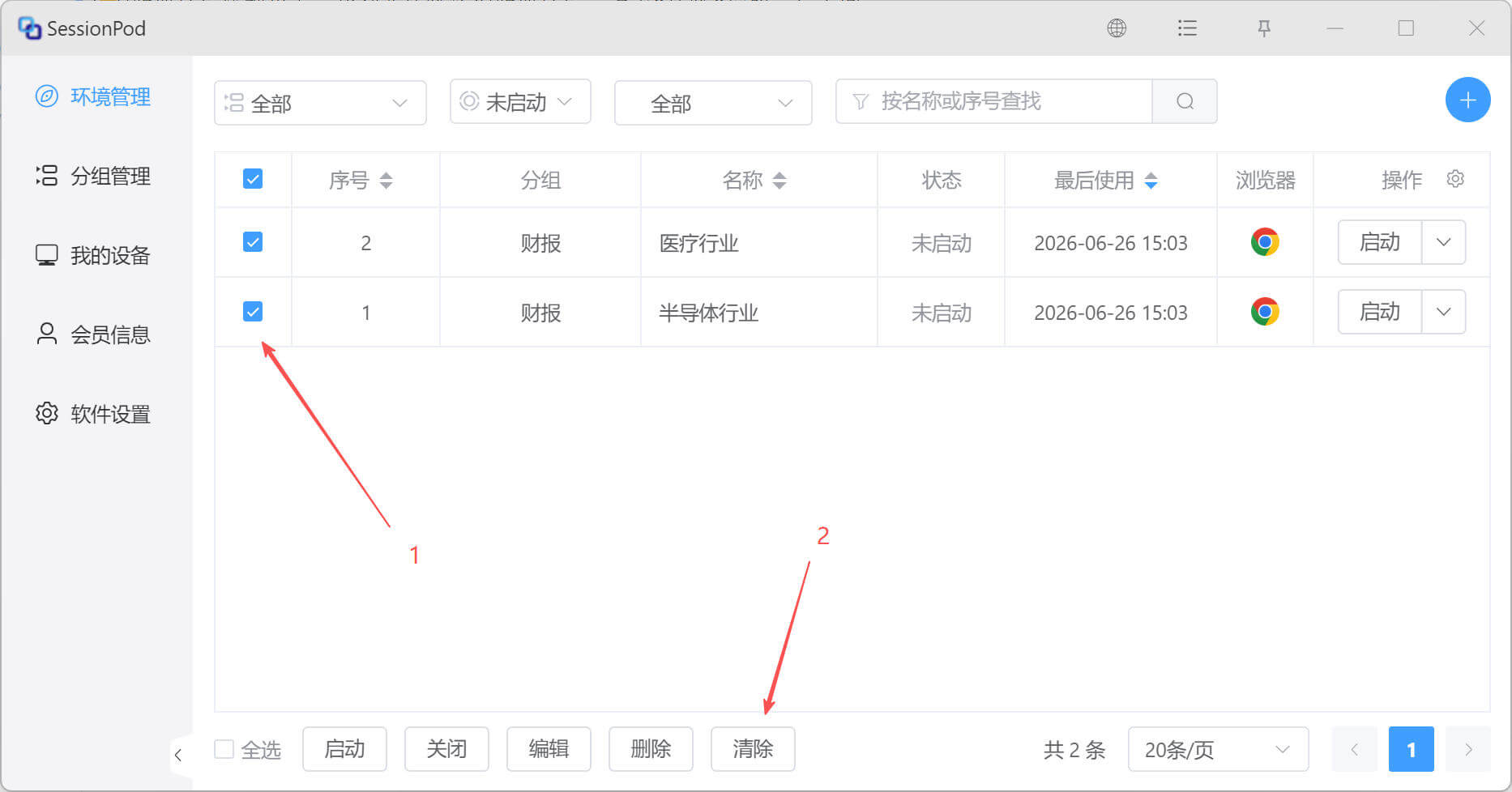Open 环境管理 in the sidebar

pos(93,96)
